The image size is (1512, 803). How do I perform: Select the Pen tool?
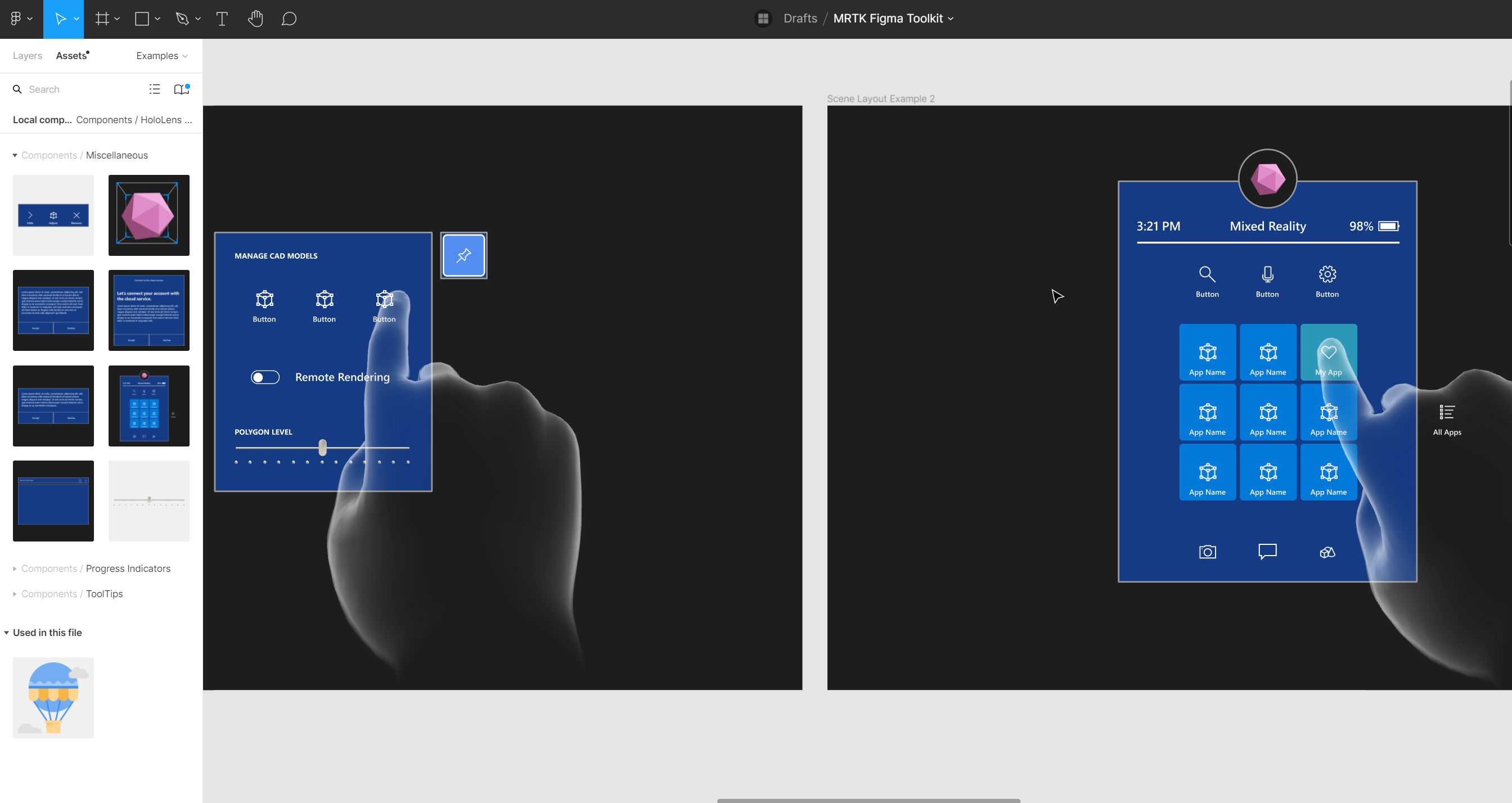click(x=182, y=18)
